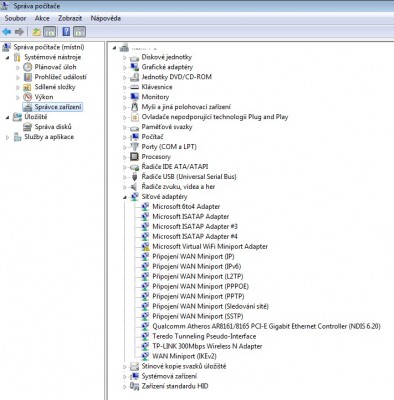394x400 pixels.
Task: Click the Back arrow toolbar icon
Action: tap(7, 32)
